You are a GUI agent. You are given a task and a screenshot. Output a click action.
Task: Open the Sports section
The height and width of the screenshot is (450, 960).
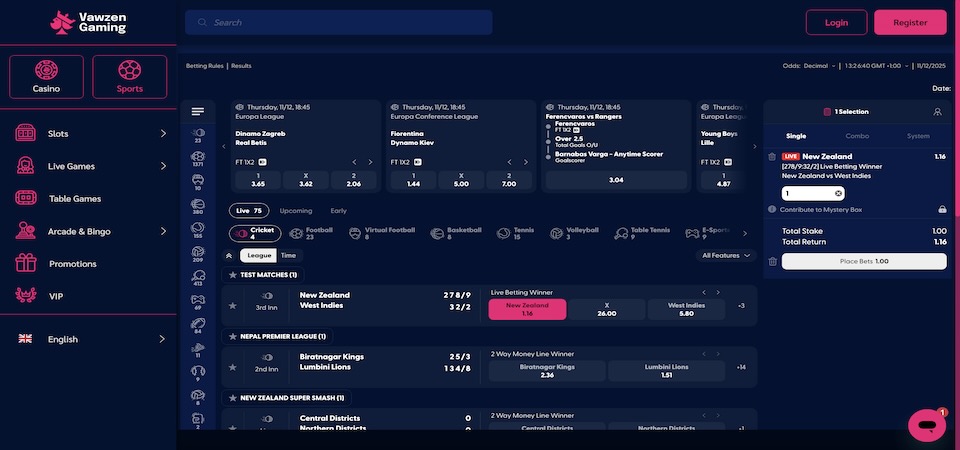coord(130,77)
